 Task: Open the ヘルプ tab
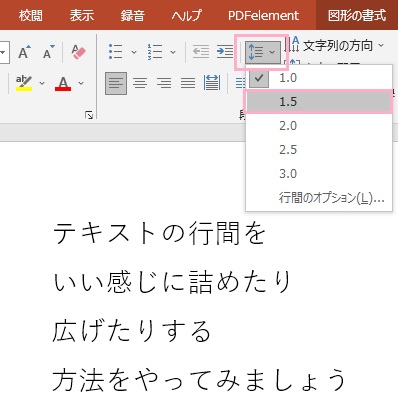coord(187,16)
